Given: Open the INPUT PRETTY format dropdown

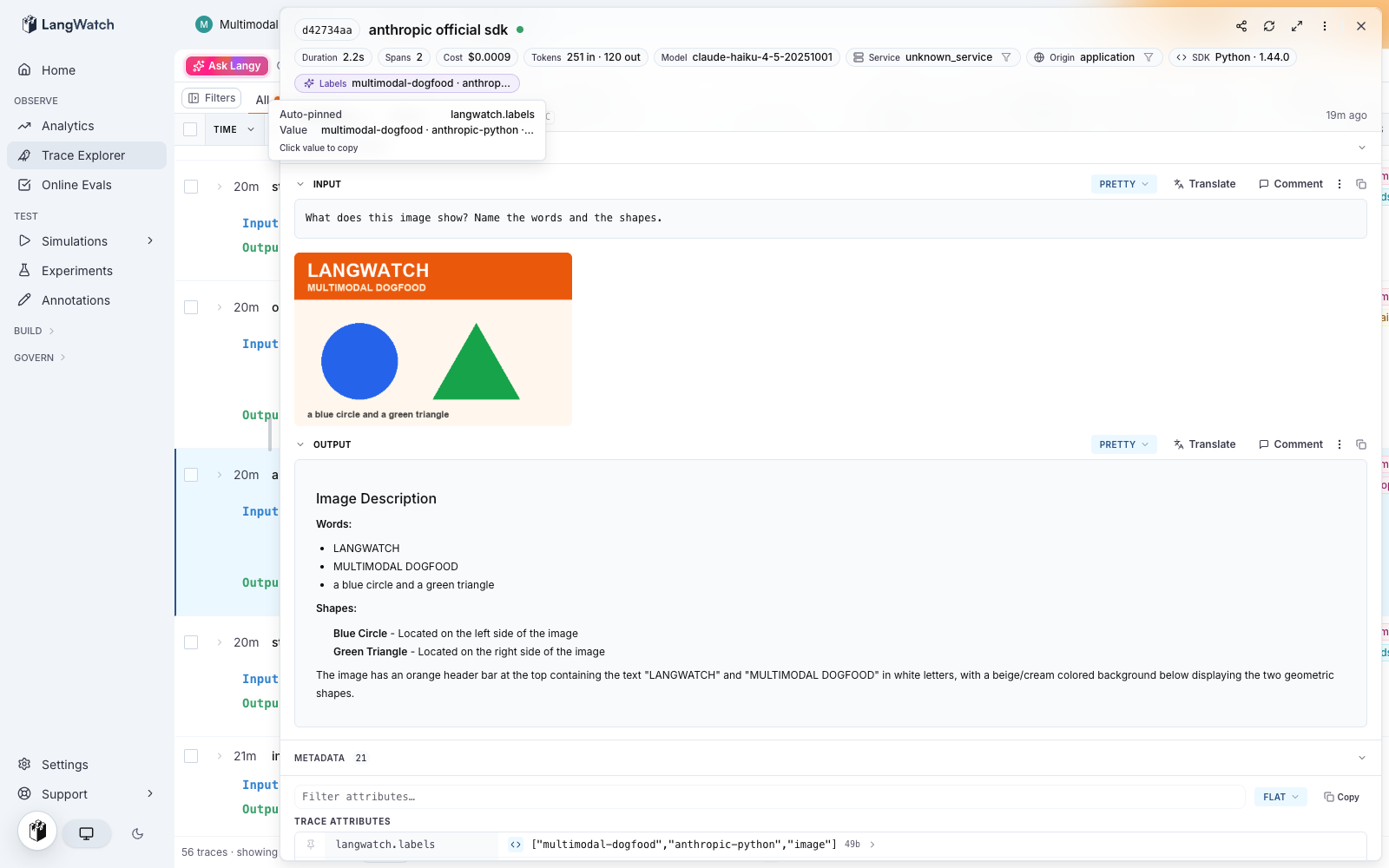Looking at the screenshot, I should coord(1123,184).
